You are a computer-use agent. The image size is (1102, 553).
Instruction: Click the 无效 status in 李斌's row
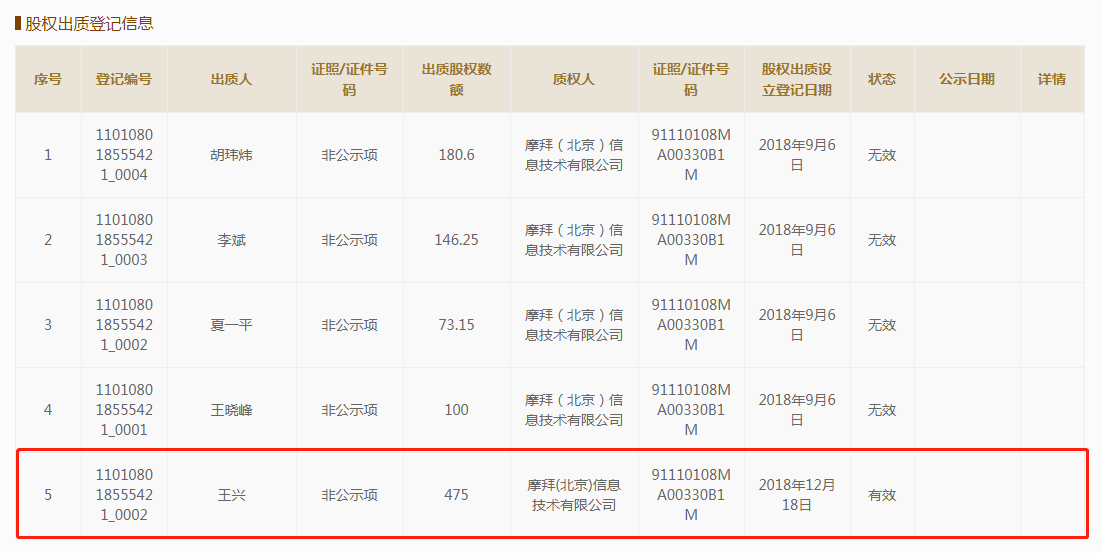click(881, 240)
